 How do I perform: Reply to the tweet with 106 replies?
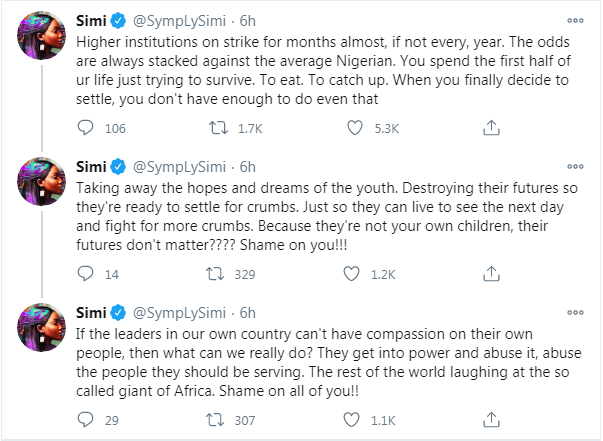86,127
